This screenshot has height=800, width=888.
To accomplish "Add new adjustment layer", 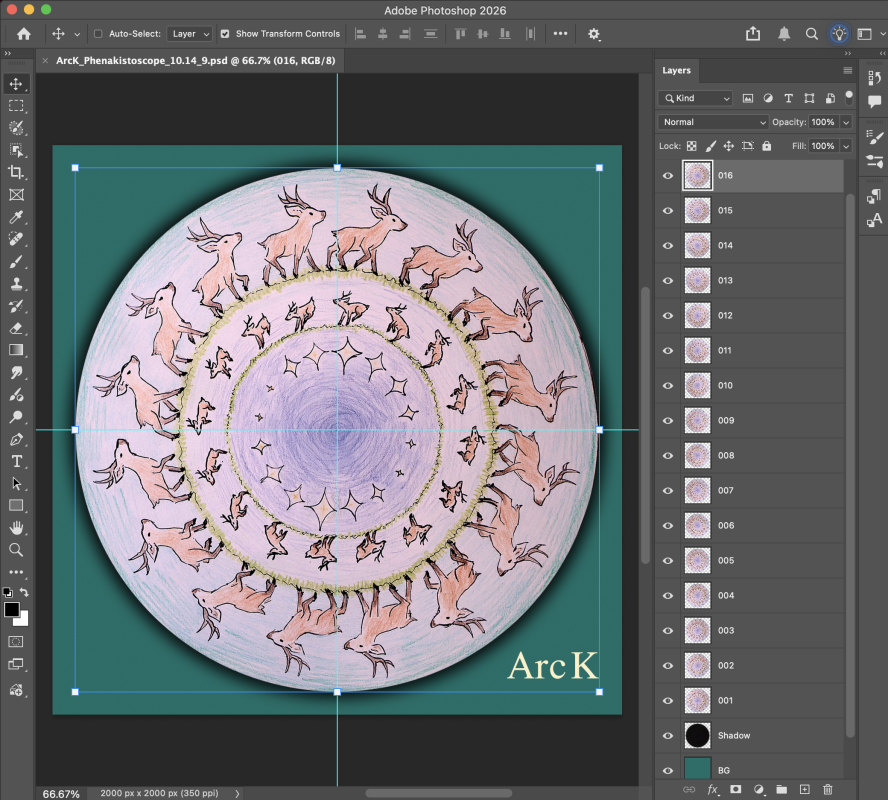I will click(759, 789).
